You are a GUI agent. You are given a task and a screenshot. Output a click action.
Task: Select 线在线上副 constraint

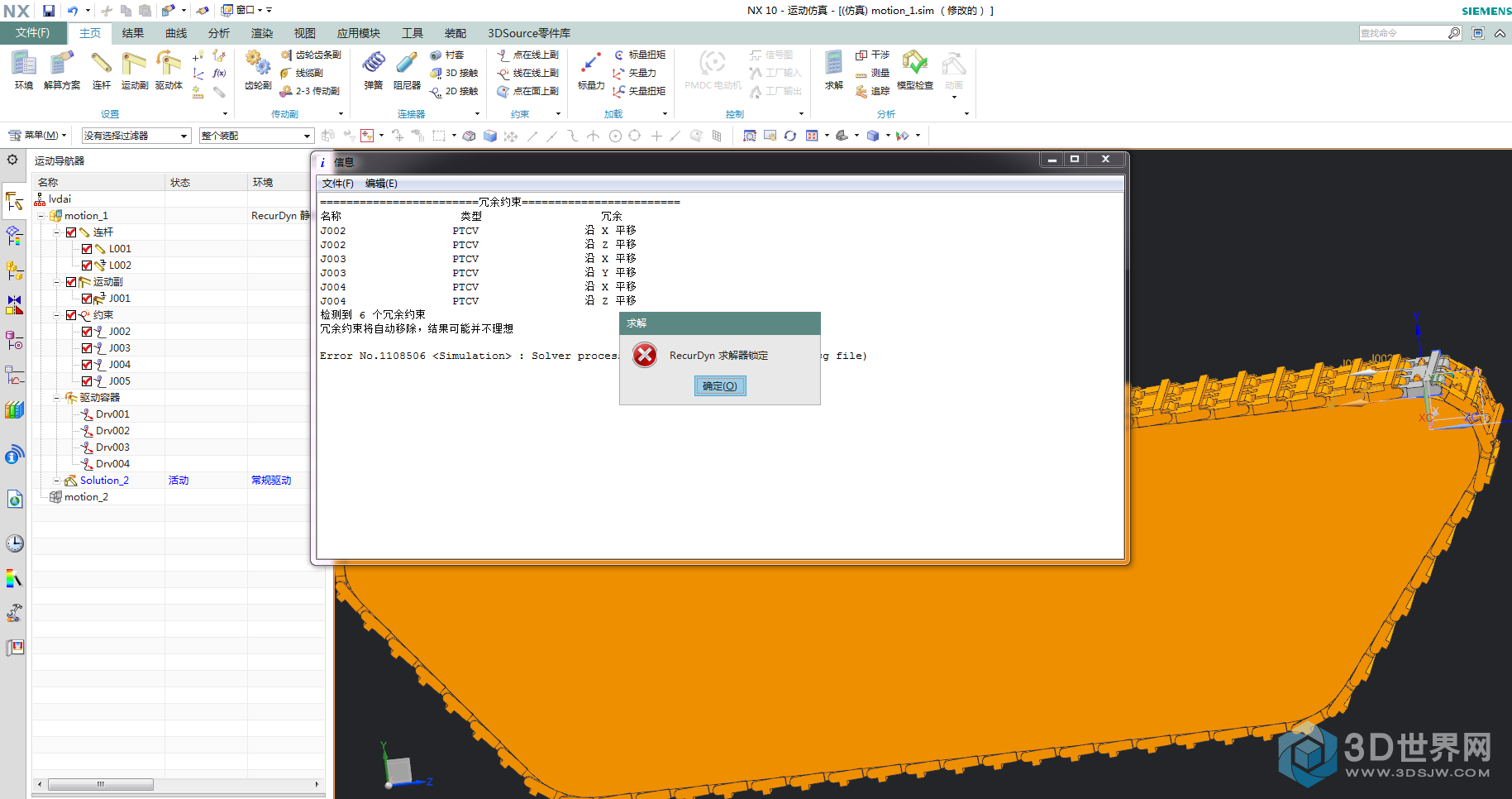point(527,73)
